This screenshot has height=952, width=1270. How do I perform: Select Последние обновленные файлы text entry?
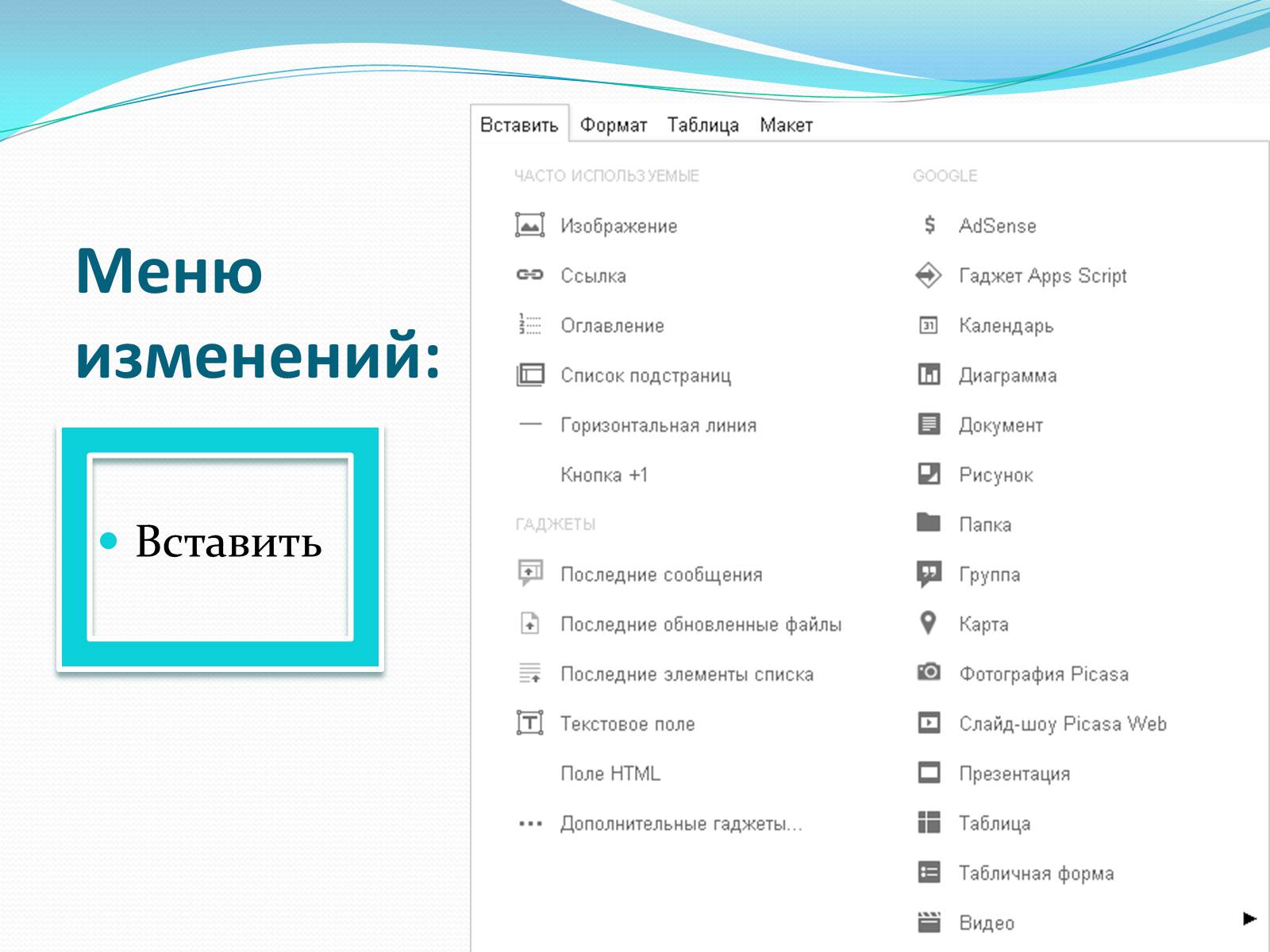pos(701,624)
